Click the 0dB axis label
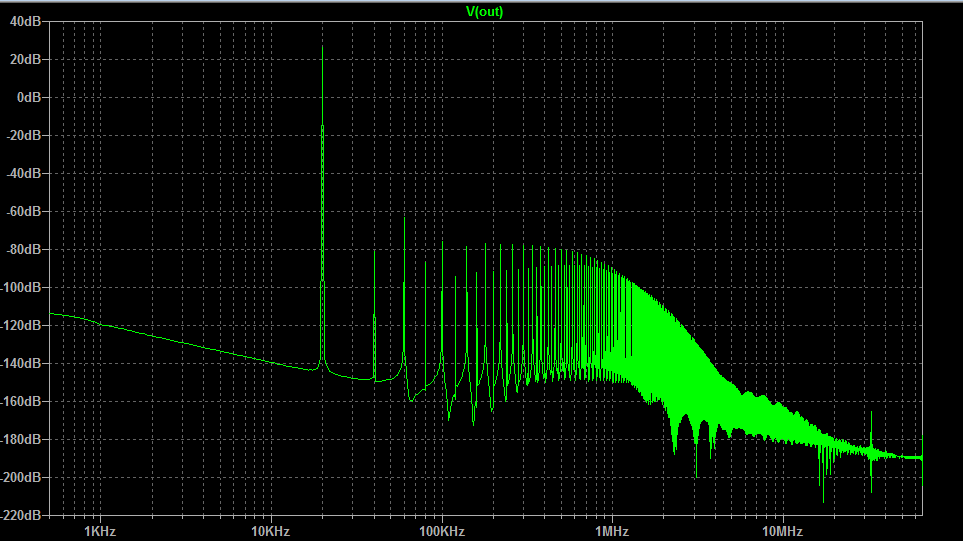The height and width of the screenshot is (541, 963). 29,98
